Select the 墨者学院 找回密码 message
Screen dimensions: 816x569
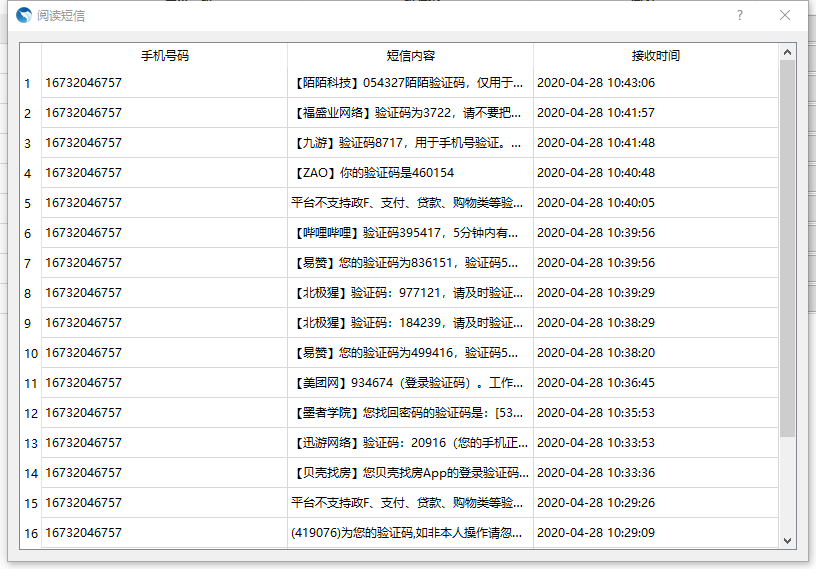(410, 413)
